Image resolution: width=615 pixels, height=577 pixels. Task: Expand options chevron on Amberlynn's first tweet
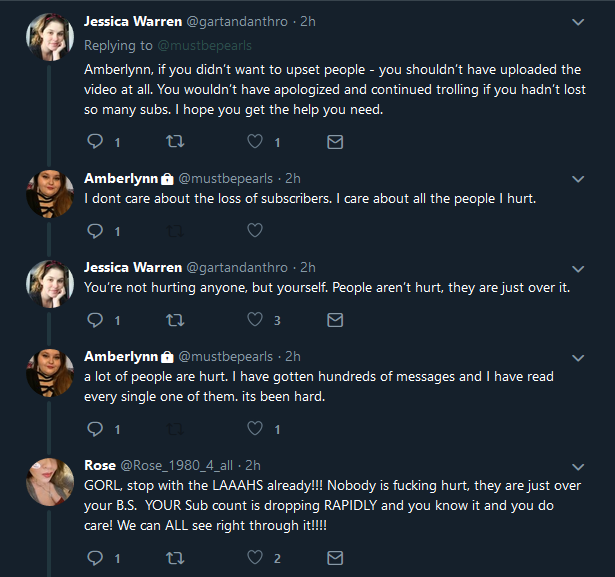tap(578, 179)
